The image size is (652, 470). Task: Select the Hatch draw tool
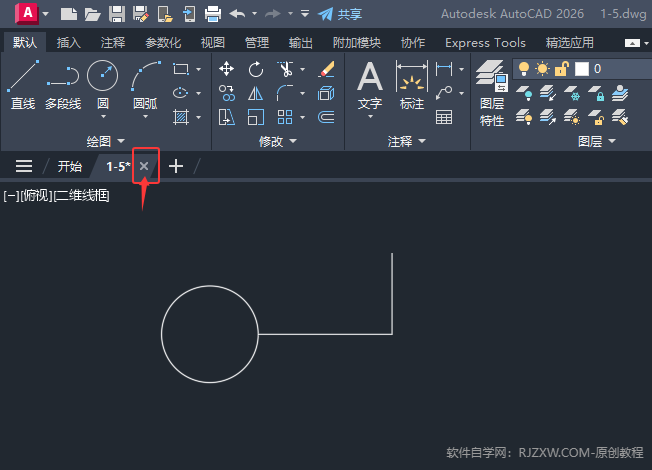pyautogui.click(x=181, y=117)
